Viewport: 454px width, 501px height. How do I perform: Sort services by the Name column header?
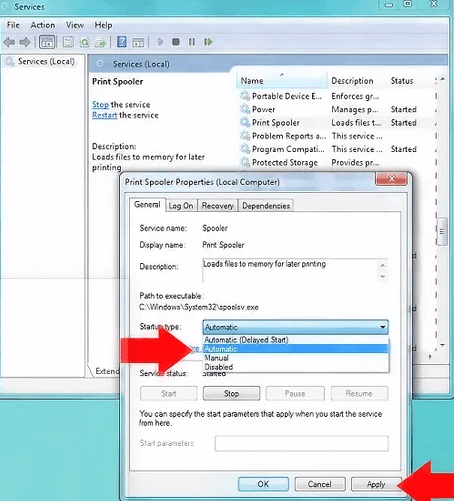click(282, 81)
